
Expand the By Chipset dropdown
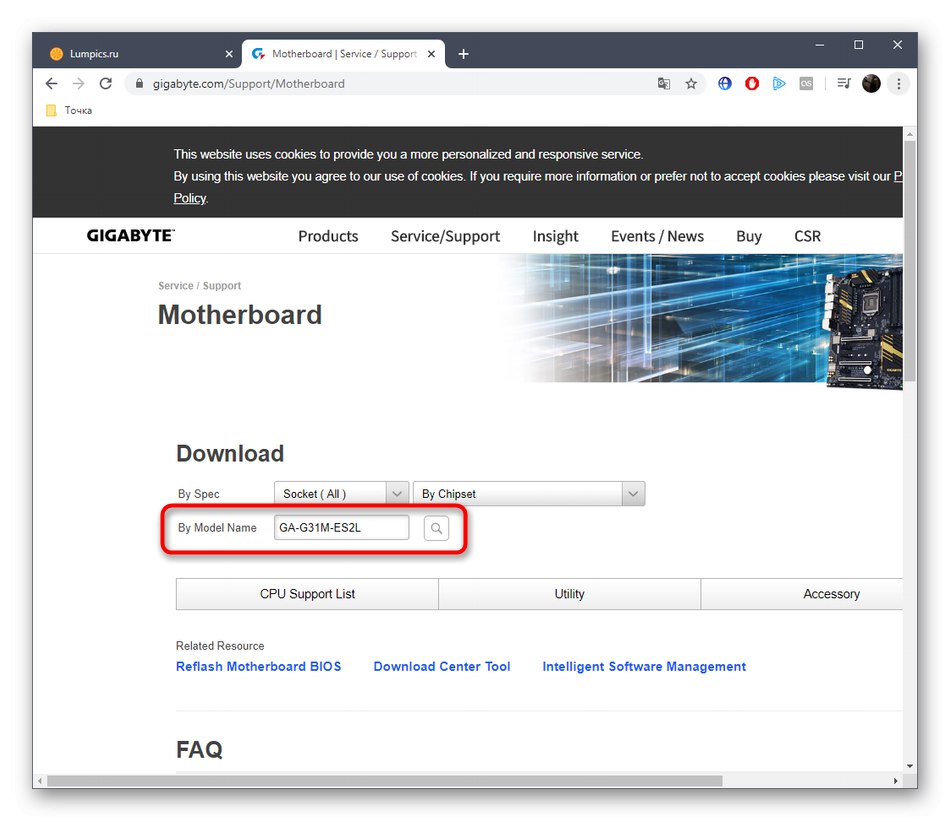529,494
